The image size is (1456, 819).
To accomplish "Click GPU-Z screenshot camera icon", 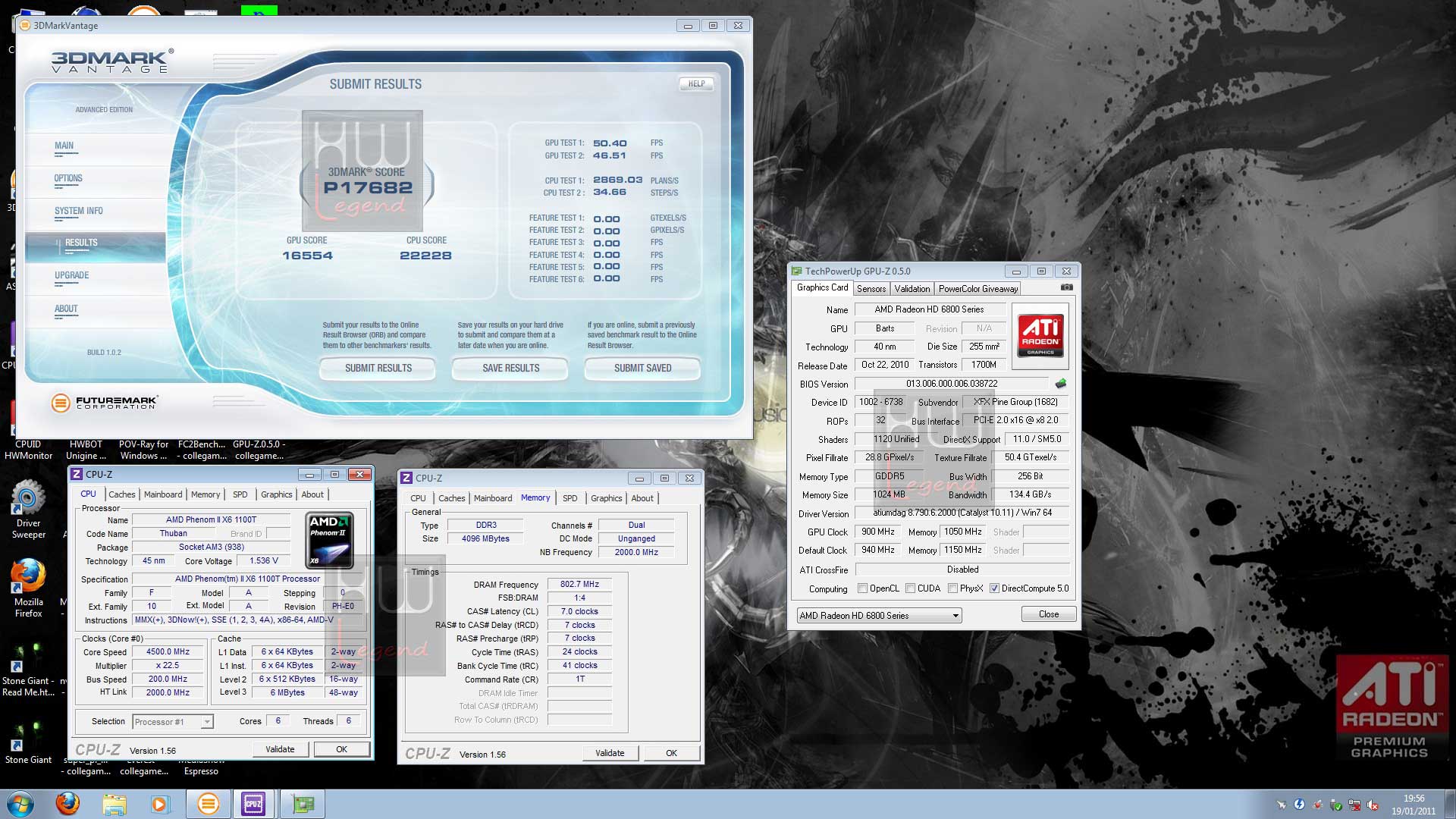I will 1066,287.
